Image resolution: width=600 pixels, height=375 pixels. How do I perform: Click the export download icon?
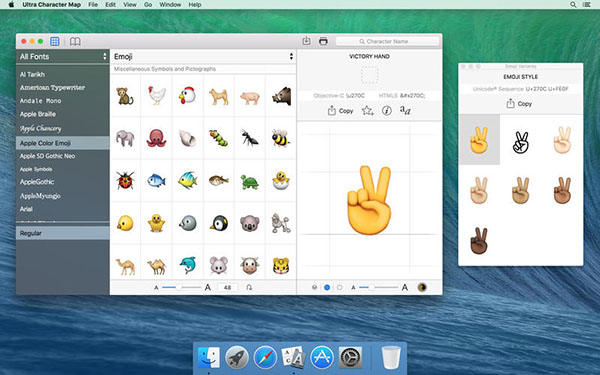pos(306,41)
